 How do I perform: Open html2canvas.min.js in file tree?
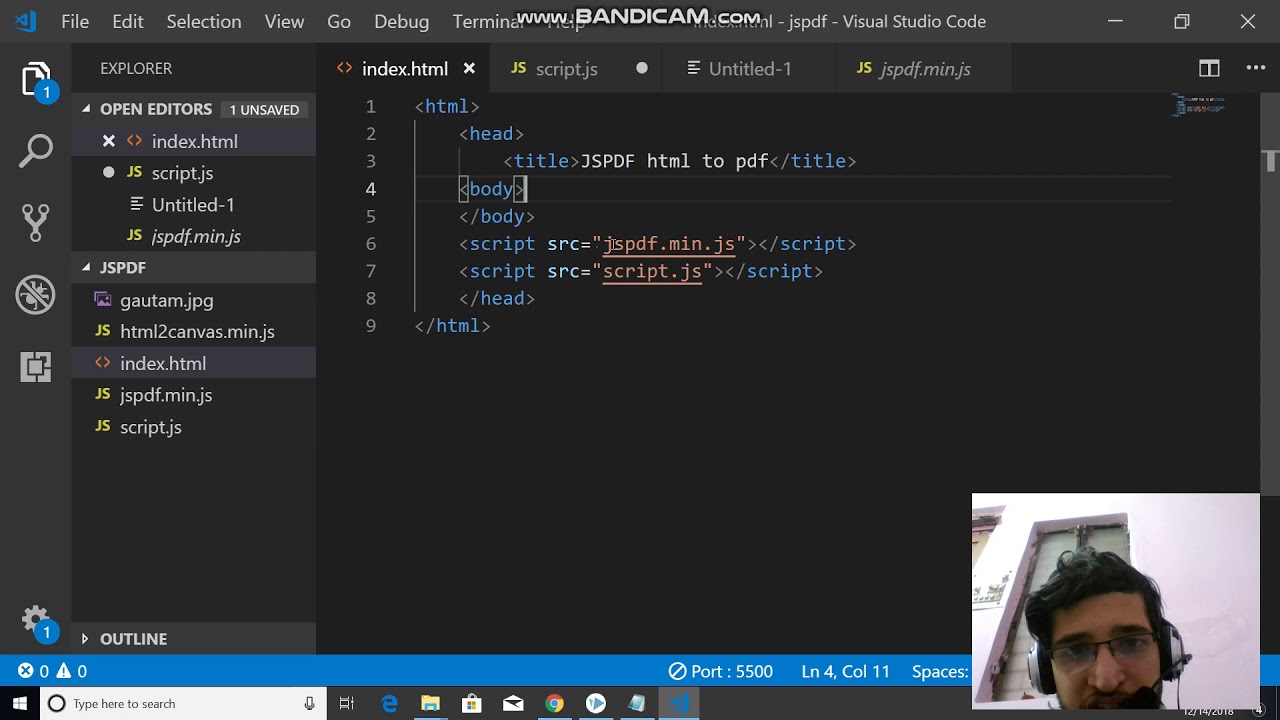coord(197,332)
